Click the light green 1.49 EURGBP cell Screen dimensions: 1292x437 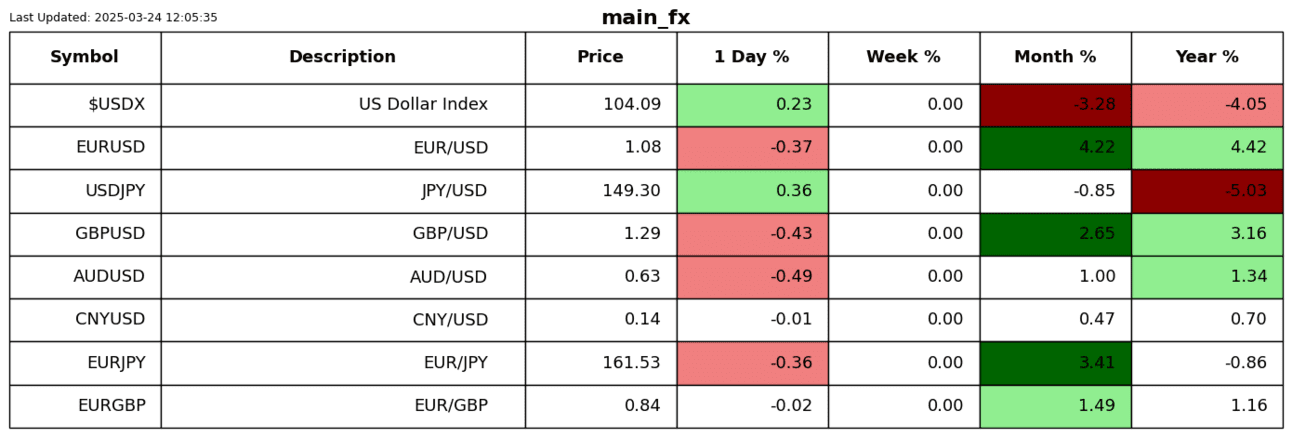pyautogui.click(x=1055, y=405)
